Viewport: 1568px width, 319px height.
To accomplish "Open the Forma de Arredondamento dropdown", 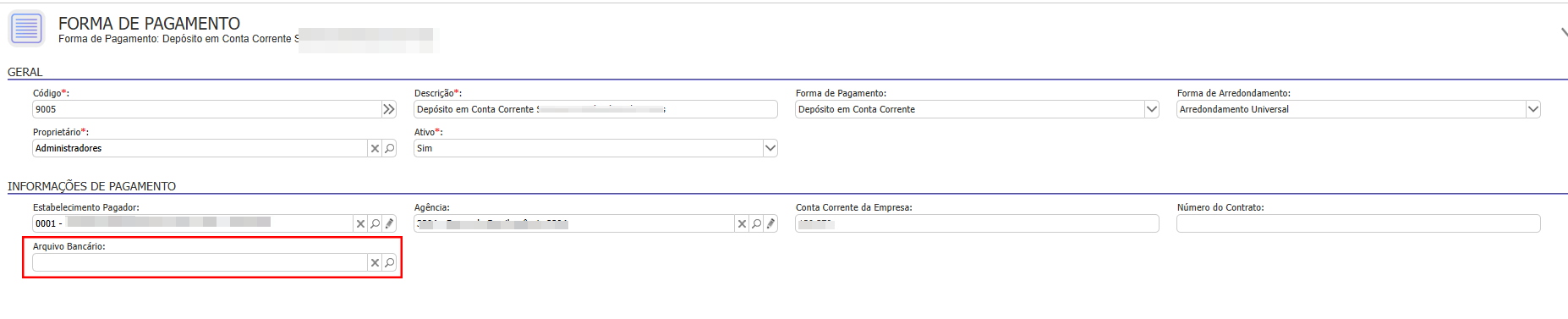I will (1532, 109).
